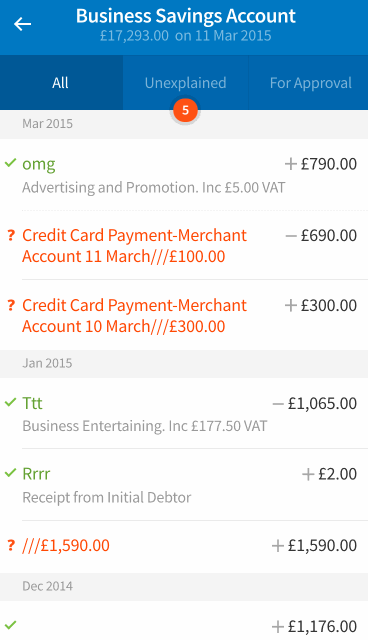The height and width of the screenshot is (640, 368).
Task: Open the For Approval tab
Action: click(x=308, y=82)
